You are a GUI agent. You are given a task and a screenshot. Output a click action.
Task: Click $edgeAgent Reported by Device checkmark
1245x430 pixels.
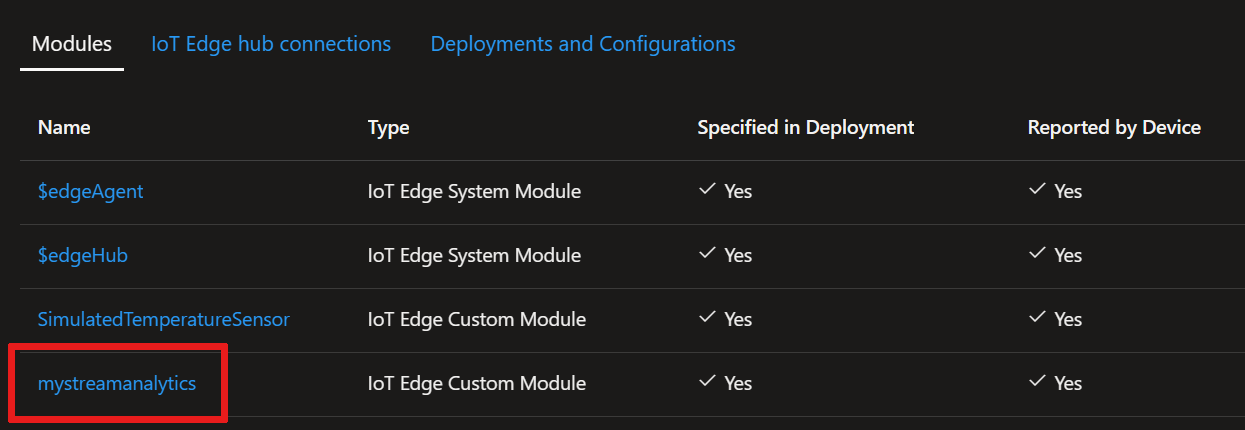(1037, 190)
